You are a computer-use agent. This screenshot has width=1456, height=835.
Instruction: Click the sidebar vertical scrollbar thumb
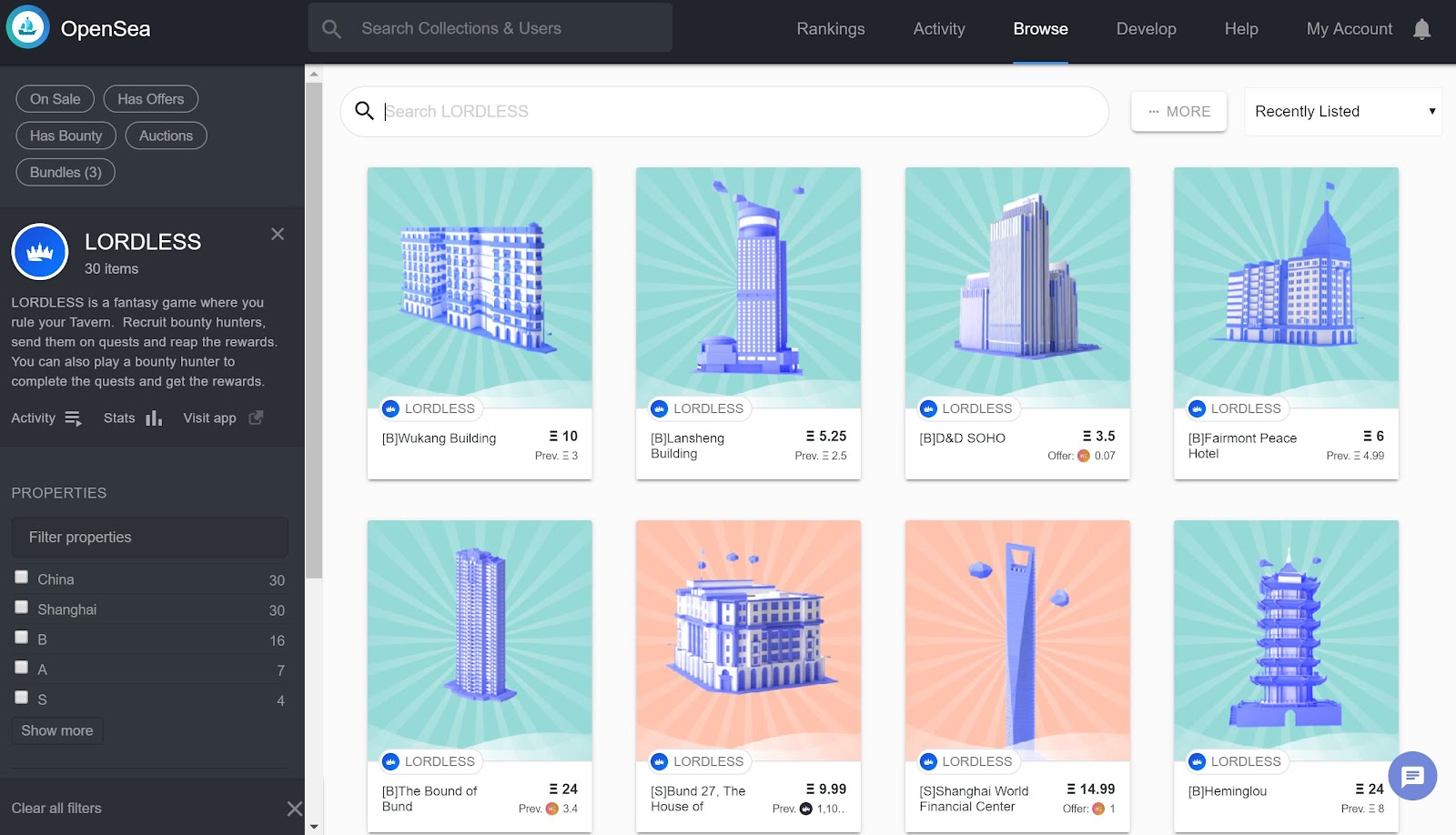click(314, 331)
